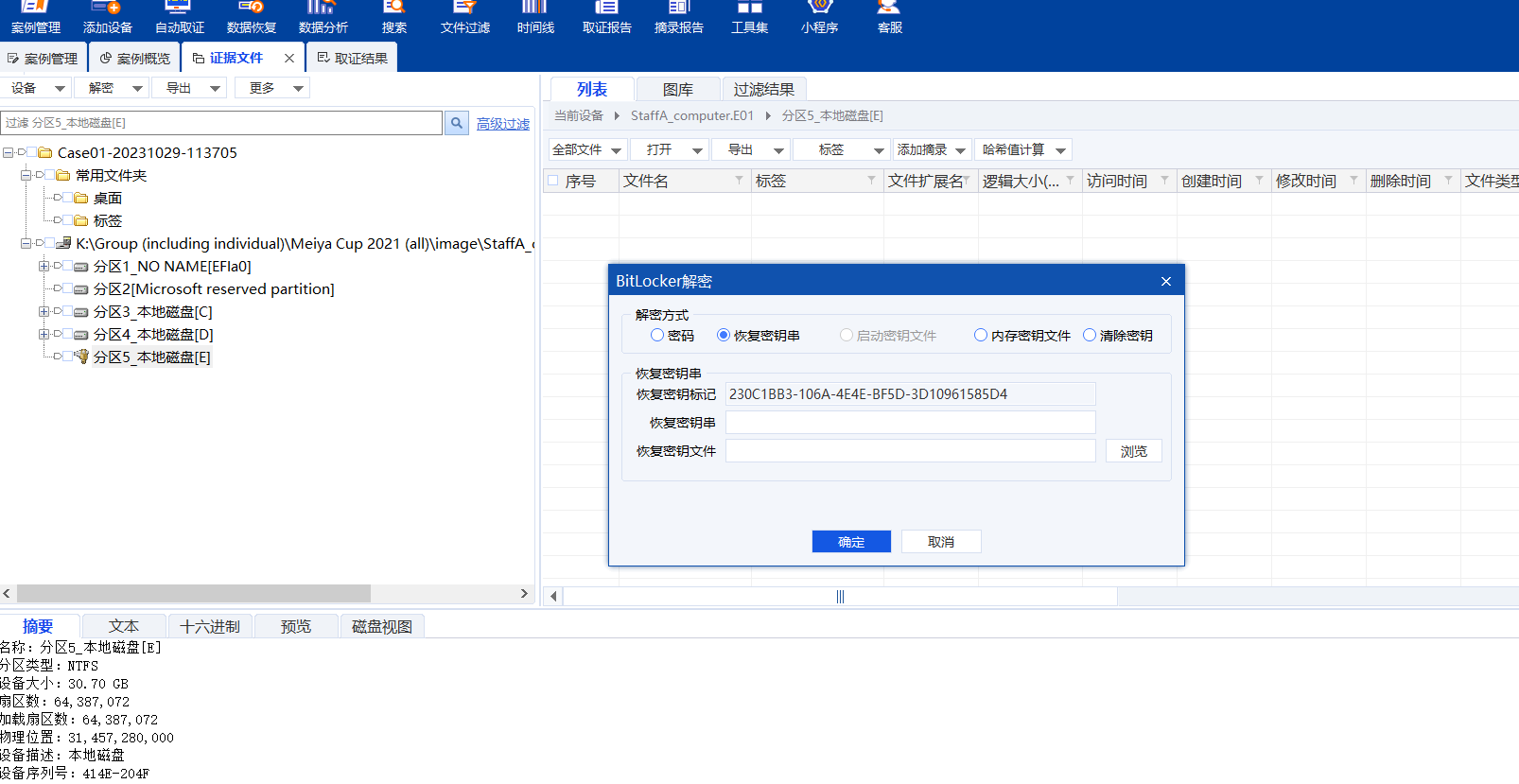Click into the 恢复密钥串 input field
Image resolution: width=1519 pixels, height=784 pixels.
[910, 422]
